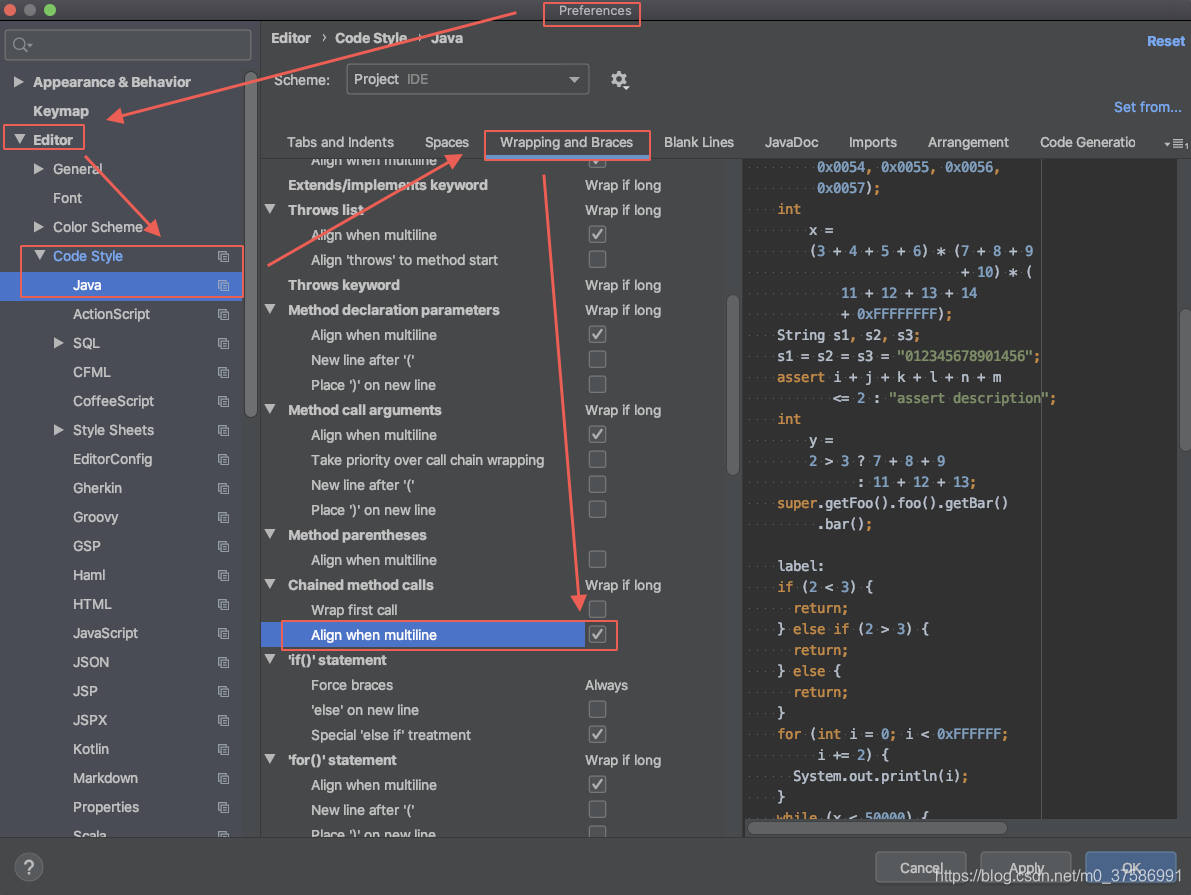Switch to the Spaces tab
Image resolution: width=1191 pixels, height=895 pixels.
tap(447, 142)
